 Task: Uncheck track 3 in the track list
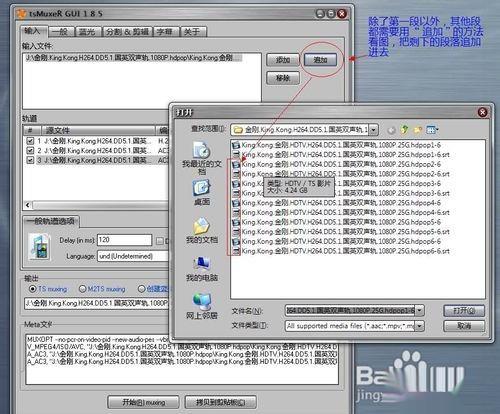coord(30,160)
